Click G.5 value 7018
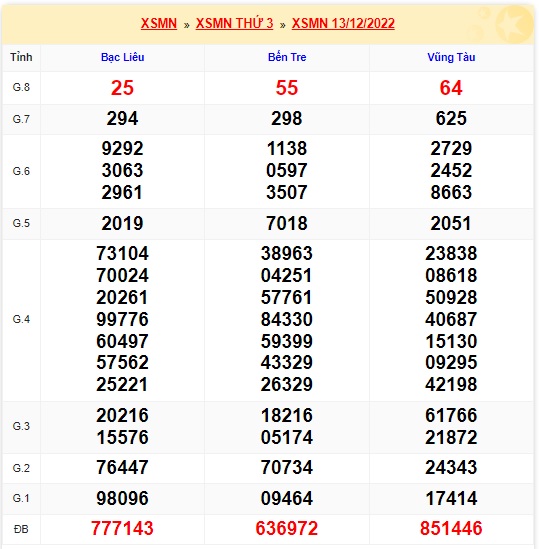 click(x=287, y=223)
